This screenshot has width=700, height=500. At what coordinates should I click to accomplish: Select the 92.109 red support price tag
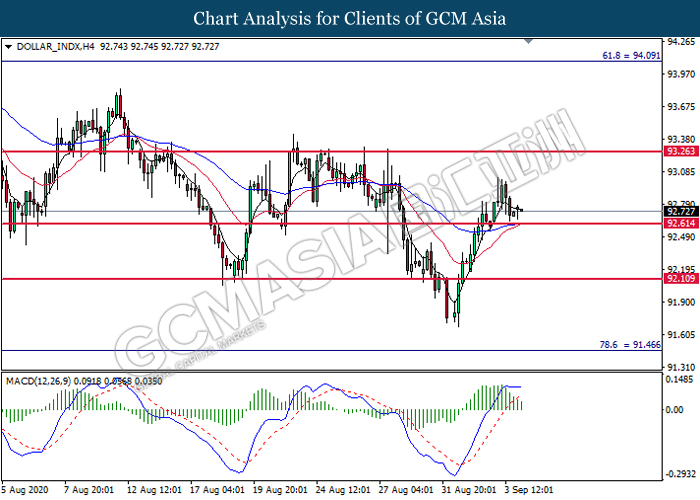click(x=678, y=279)
